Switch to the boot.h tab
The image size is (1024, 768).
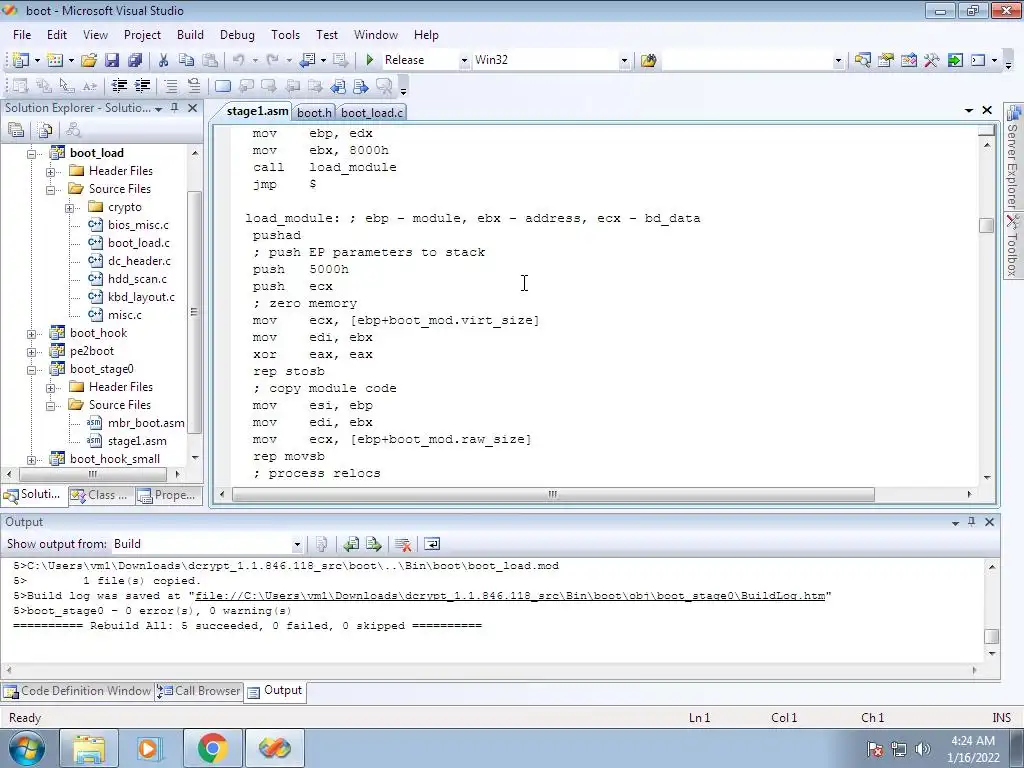click(314, 112)
